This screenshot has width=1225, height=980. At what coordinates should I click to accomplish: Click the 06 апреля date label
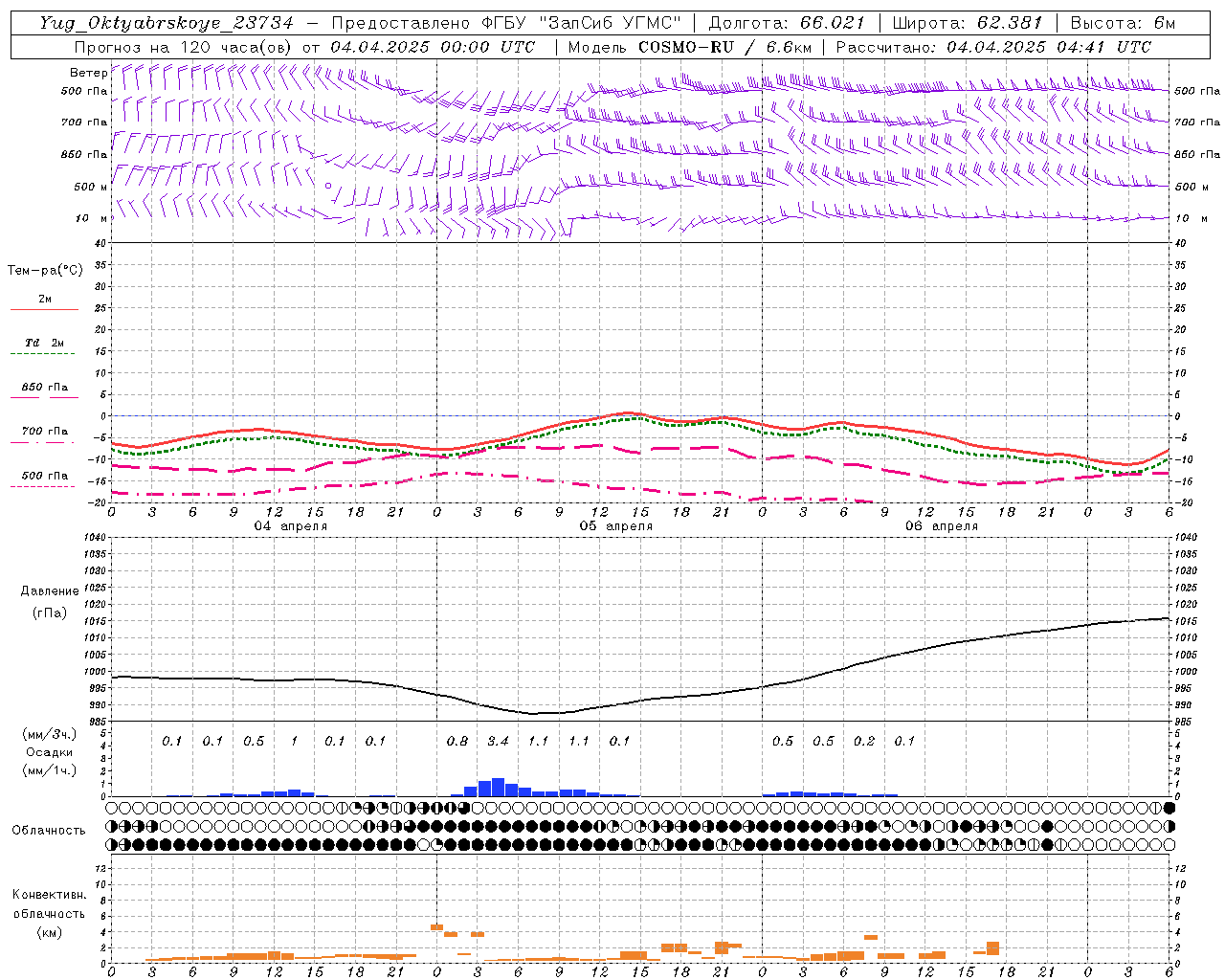[x=942, y=526]
